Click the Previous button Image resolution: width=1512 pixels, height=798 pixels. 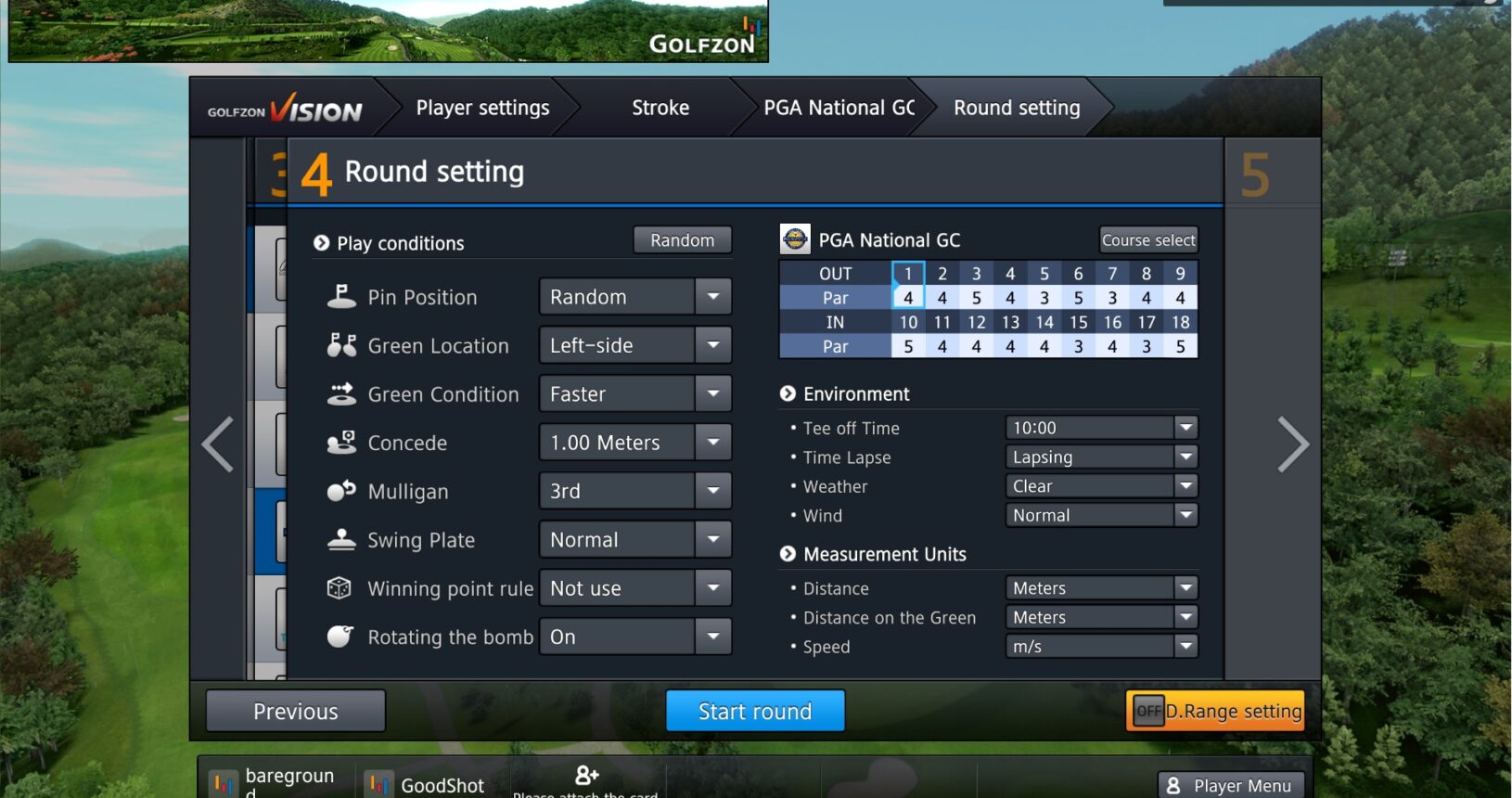pyautogui.click(x=296, y=712)
